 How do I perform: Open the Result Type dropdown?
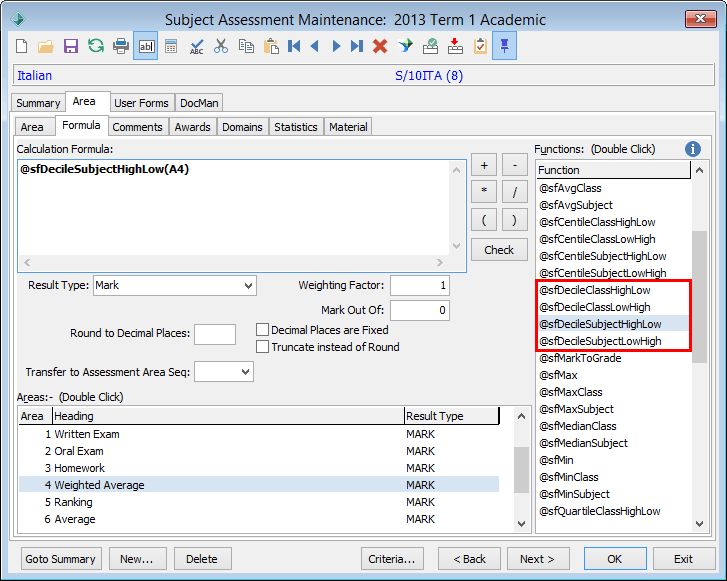pos(249,286)
